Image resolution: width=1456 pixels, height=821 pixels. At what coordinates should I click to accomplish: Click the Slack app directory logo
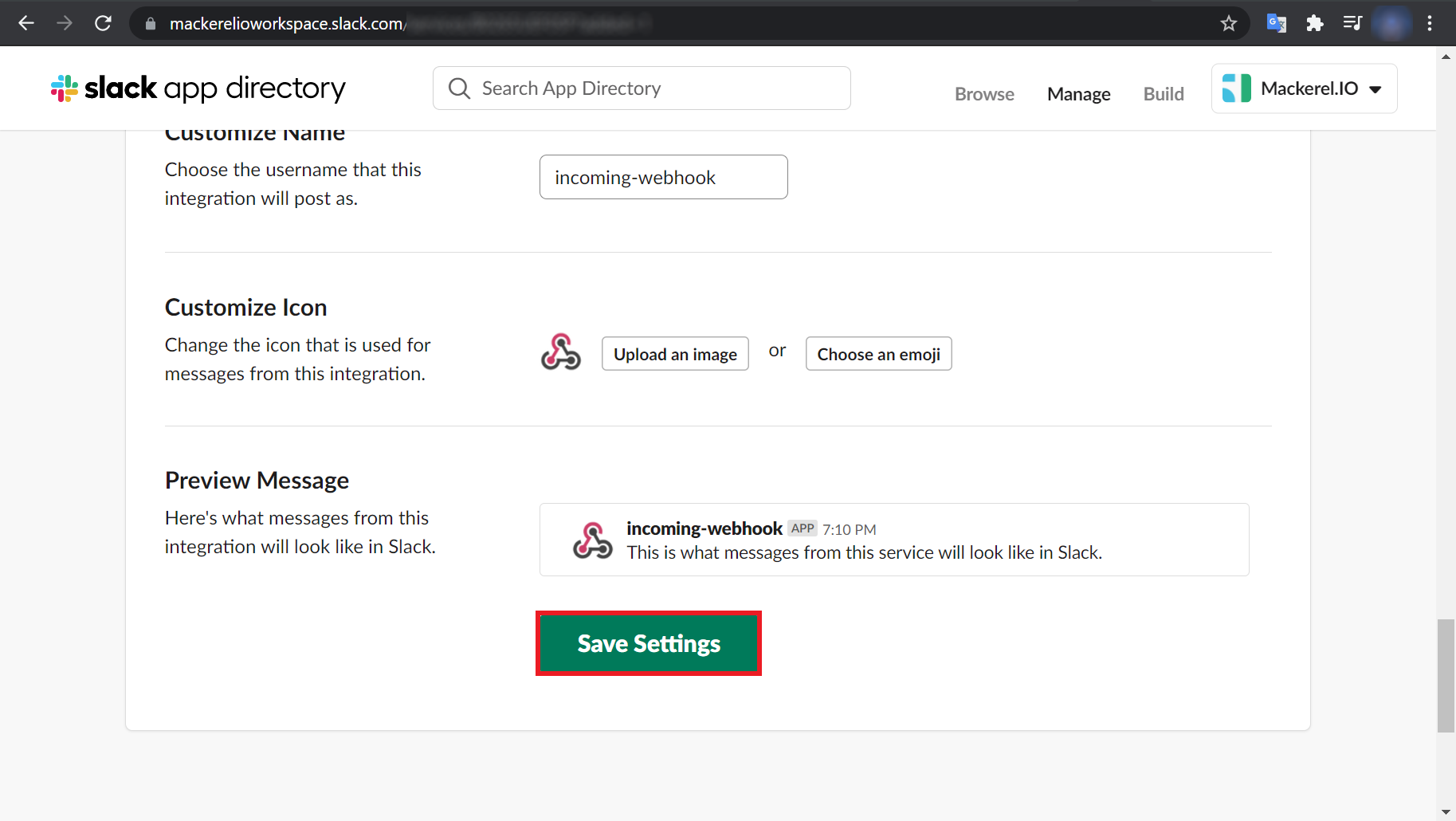(197, 88)
